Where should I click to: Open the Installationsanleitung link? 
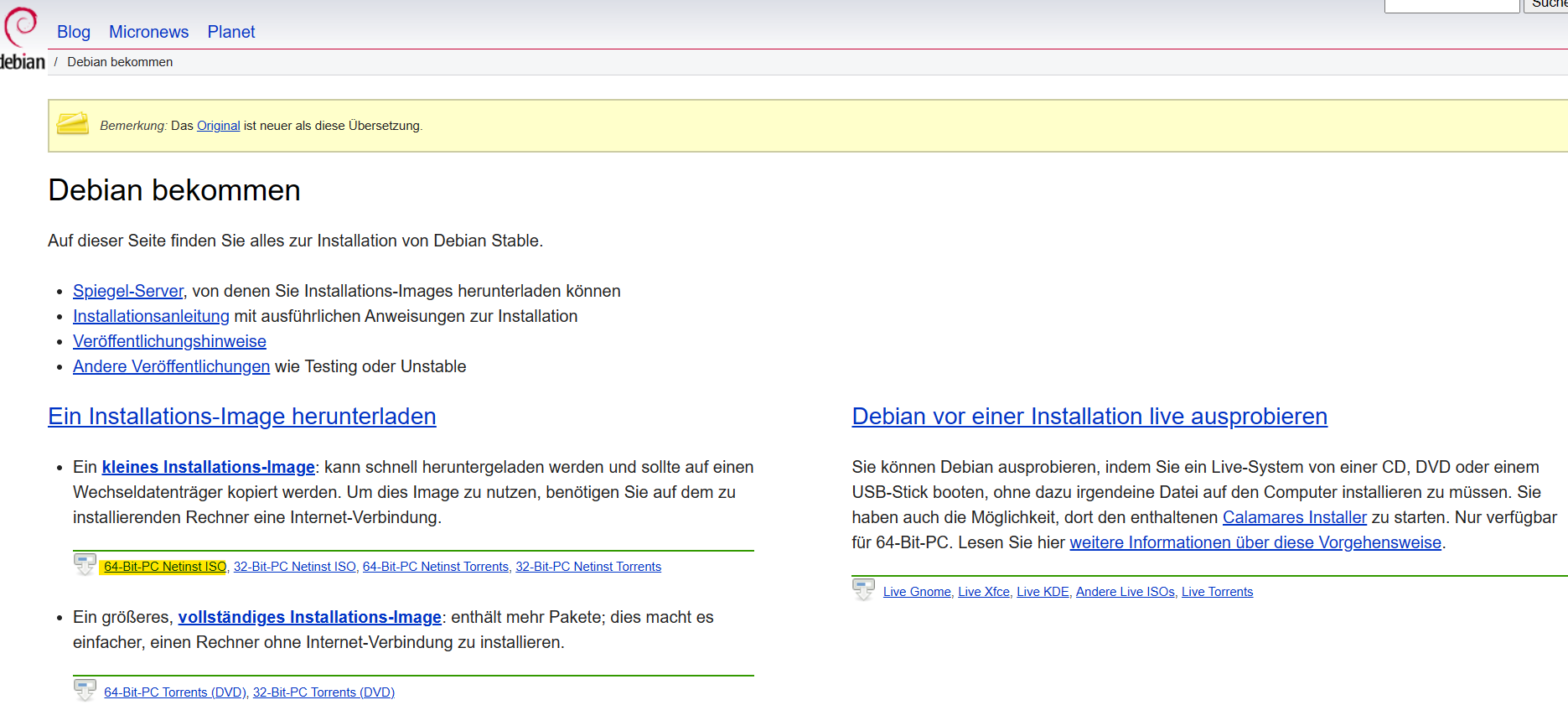coord(151,316)
